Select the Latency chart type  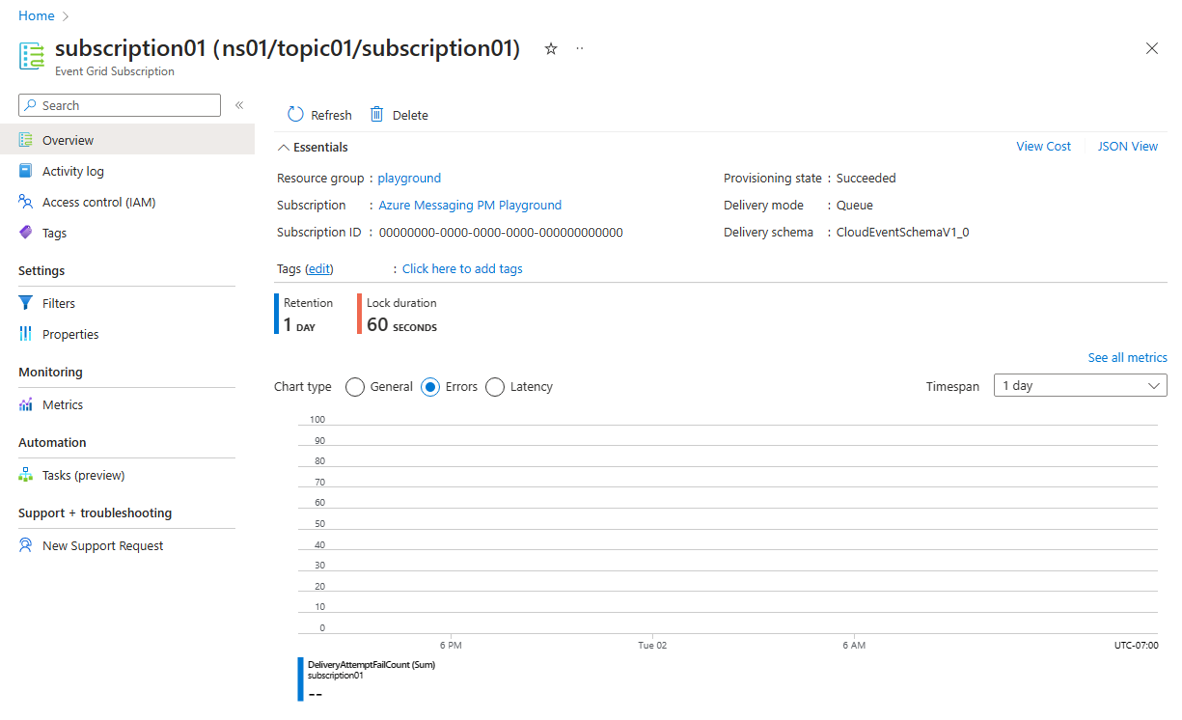494,386
